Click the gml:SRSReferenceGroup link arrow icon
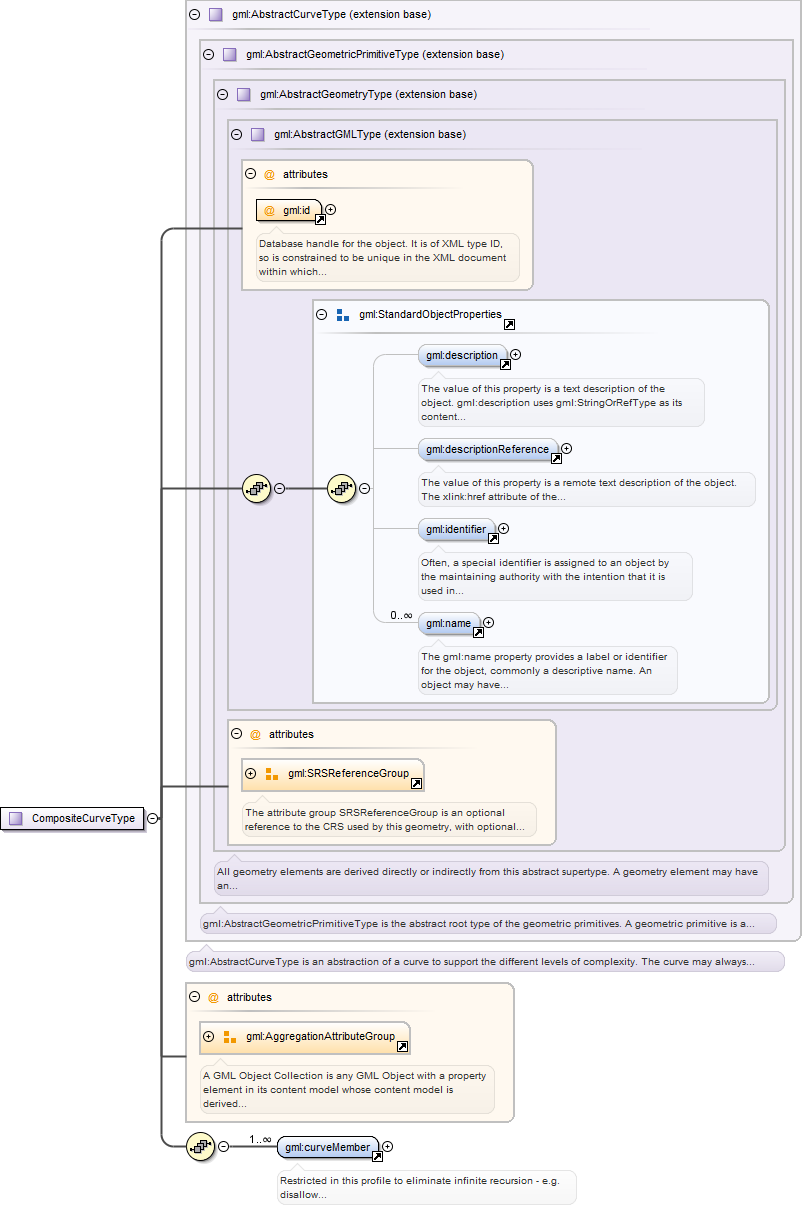The height and width of the screenshot is (1208, 803). click(x=416, y=783)
